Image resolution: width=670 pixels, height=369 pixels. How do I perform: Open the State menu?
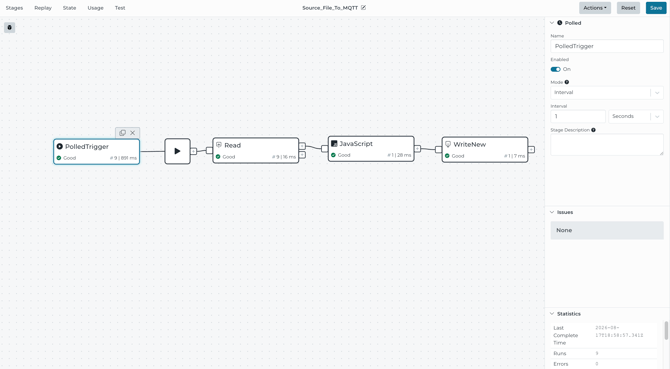(x=70, y=8)
